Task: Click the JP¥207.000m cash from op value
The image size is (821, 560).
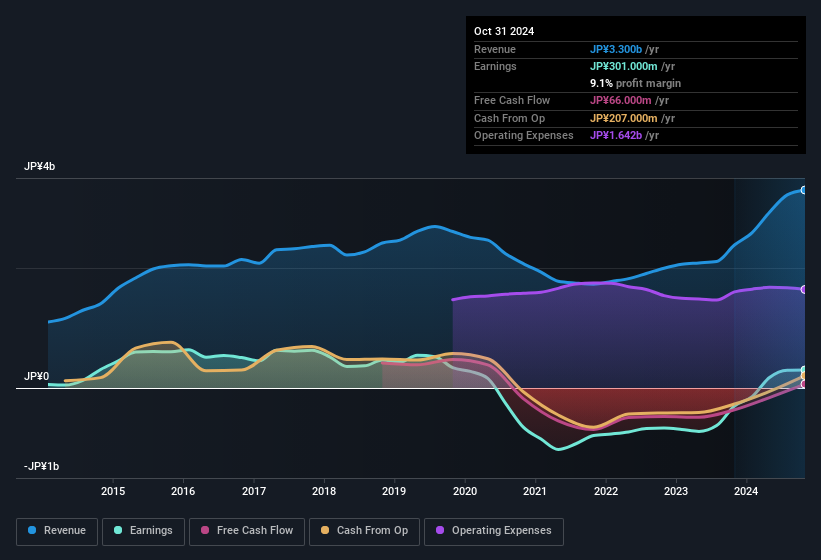Action: click(624, 118)
